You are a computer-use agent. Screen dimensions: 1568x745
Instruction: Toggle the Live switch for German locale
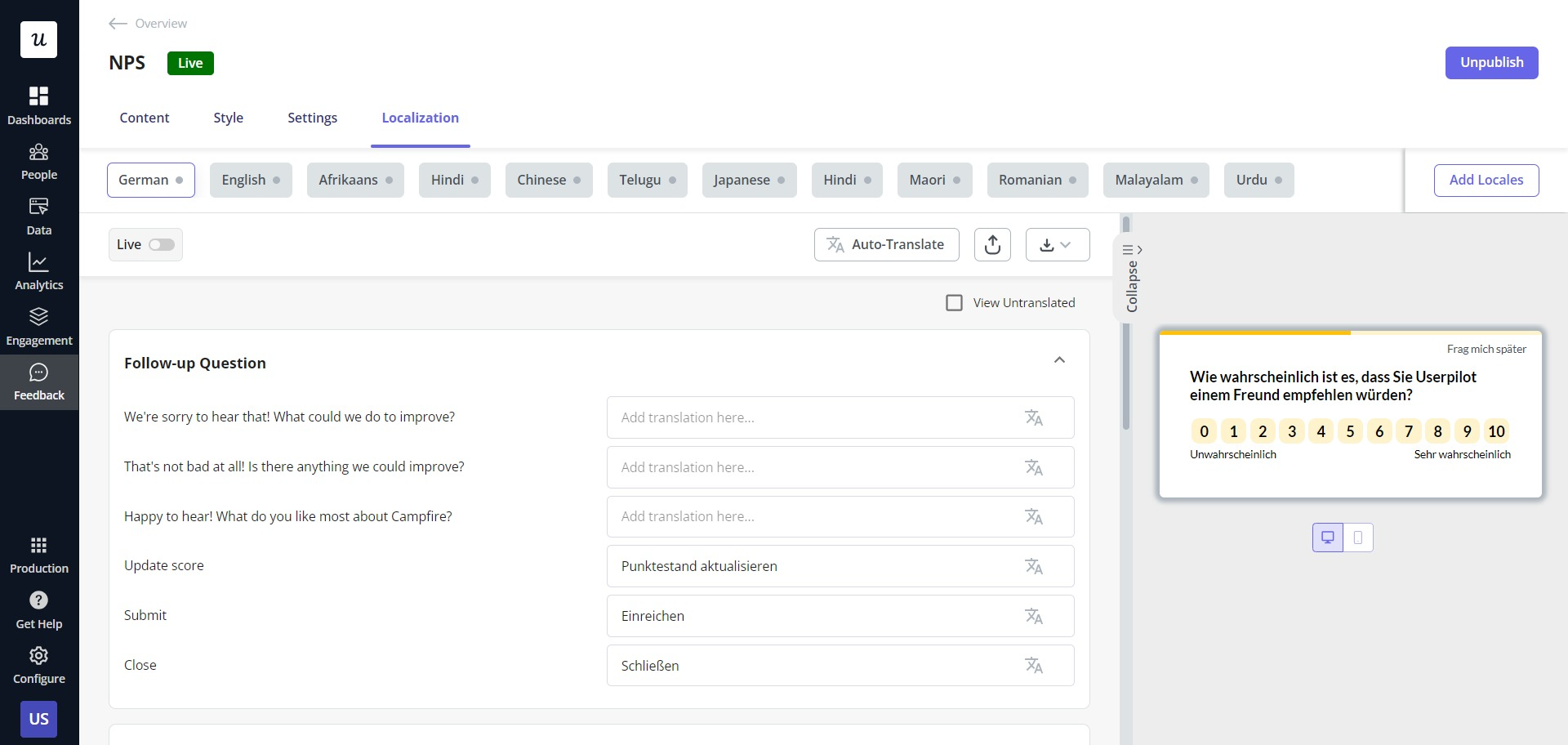click(x=161, y=244)
